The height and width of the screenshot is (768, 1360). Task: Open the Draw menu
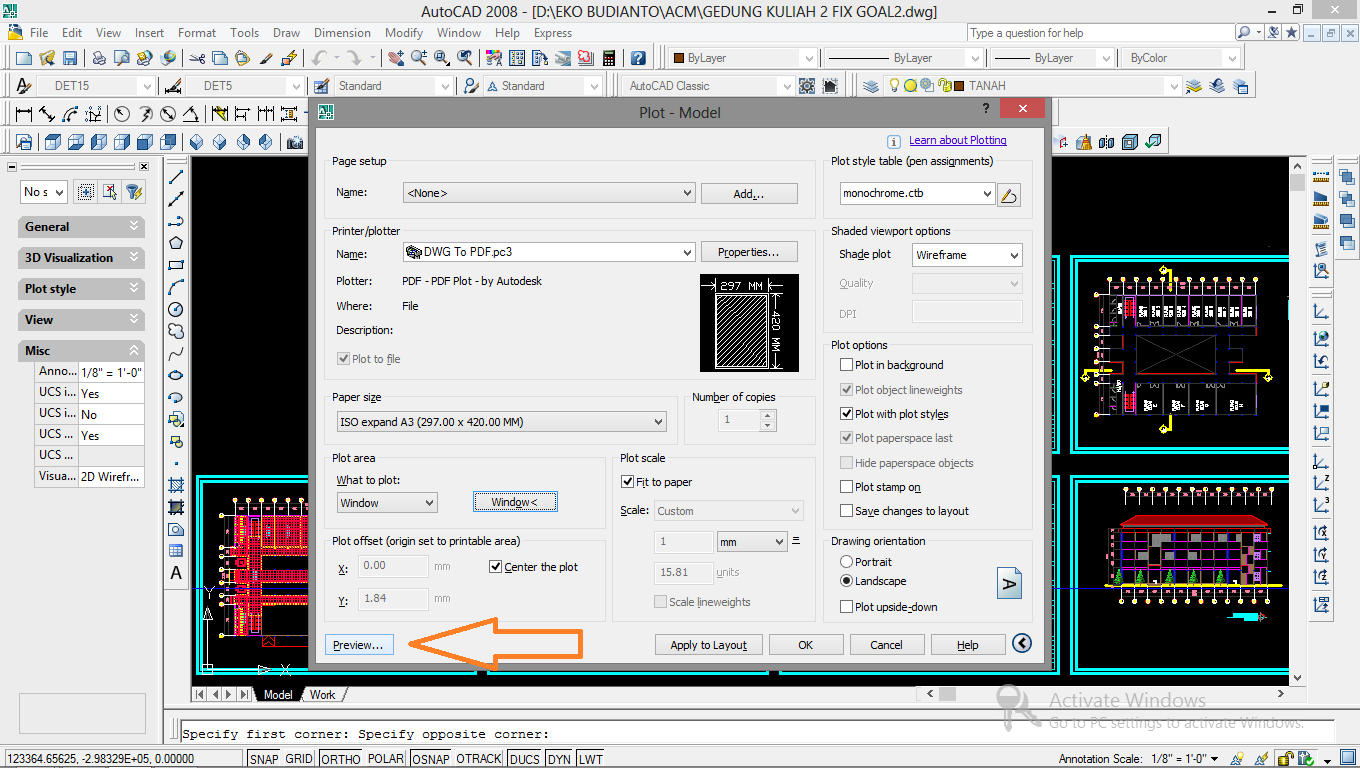pyautogui.click(x=286, y=33)
